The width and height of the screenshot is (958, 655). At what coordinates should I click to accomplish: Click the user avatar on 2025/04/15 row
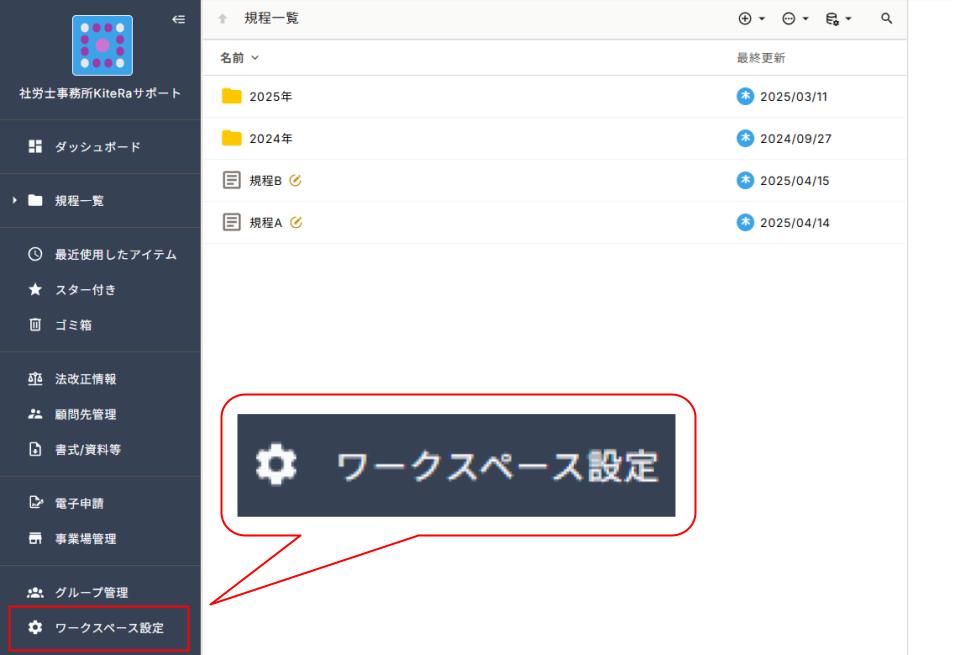(x=745, y=180)
